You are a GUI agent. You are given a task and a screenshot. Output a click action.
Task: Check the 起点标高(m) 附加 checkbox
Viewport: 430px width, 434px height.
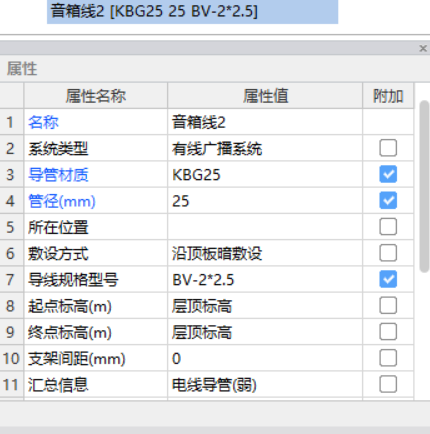pos(388,306)
